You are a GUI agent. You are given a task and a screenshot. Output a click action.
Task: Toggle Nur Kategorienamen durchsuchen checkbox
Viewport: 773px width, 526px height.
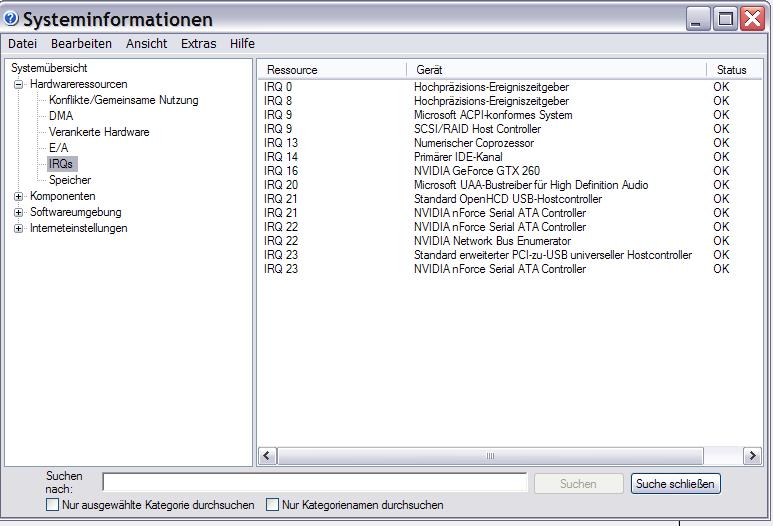272,505
